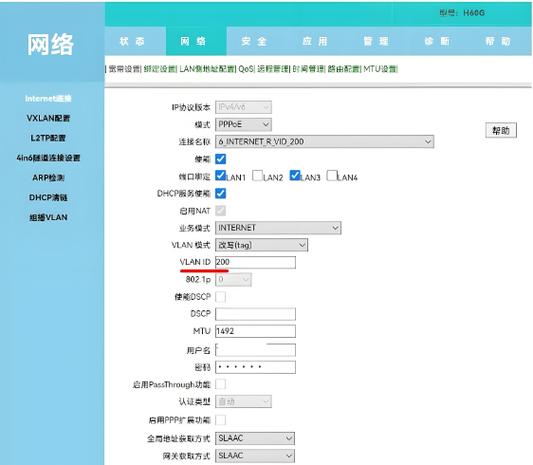Click the 帮助 button beside the form
This screenshot has width=533, height=465.
coord(501,130)
